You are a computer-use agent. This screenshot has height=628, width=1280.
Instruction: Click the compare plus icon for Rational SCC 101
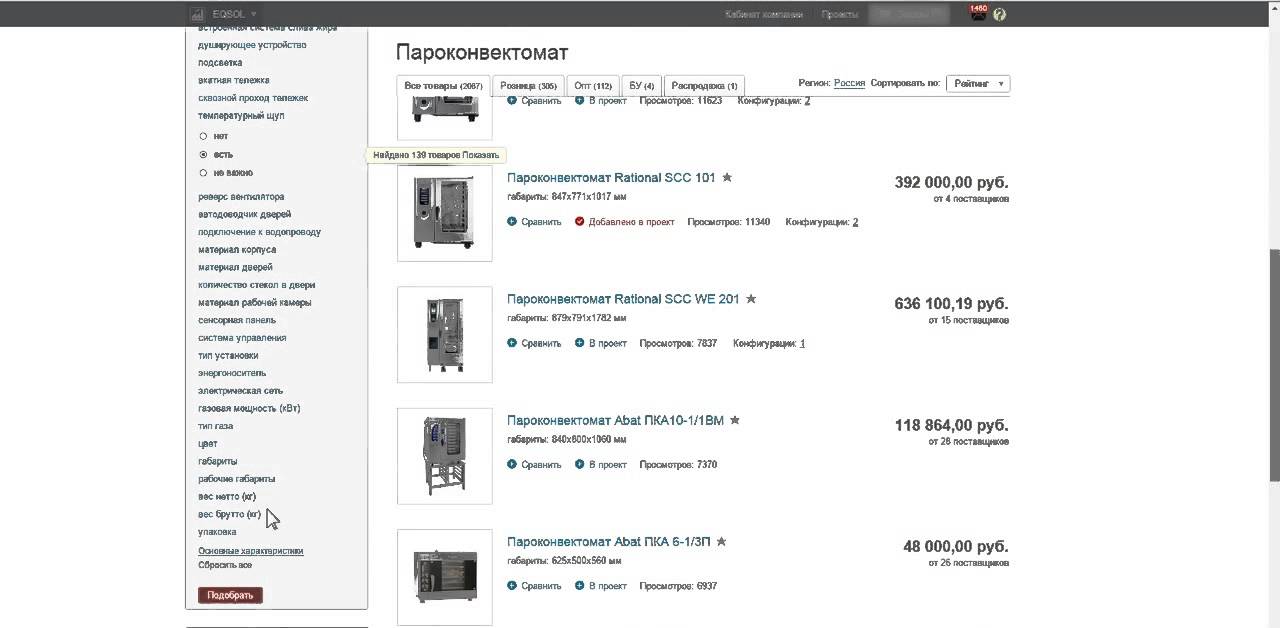pos(512,222)
